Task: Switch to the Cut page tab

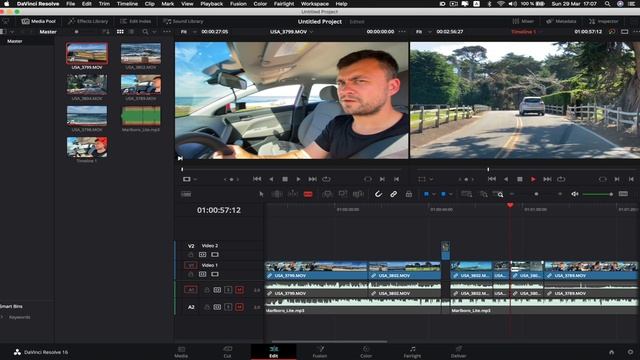Action: coord(227,351)
